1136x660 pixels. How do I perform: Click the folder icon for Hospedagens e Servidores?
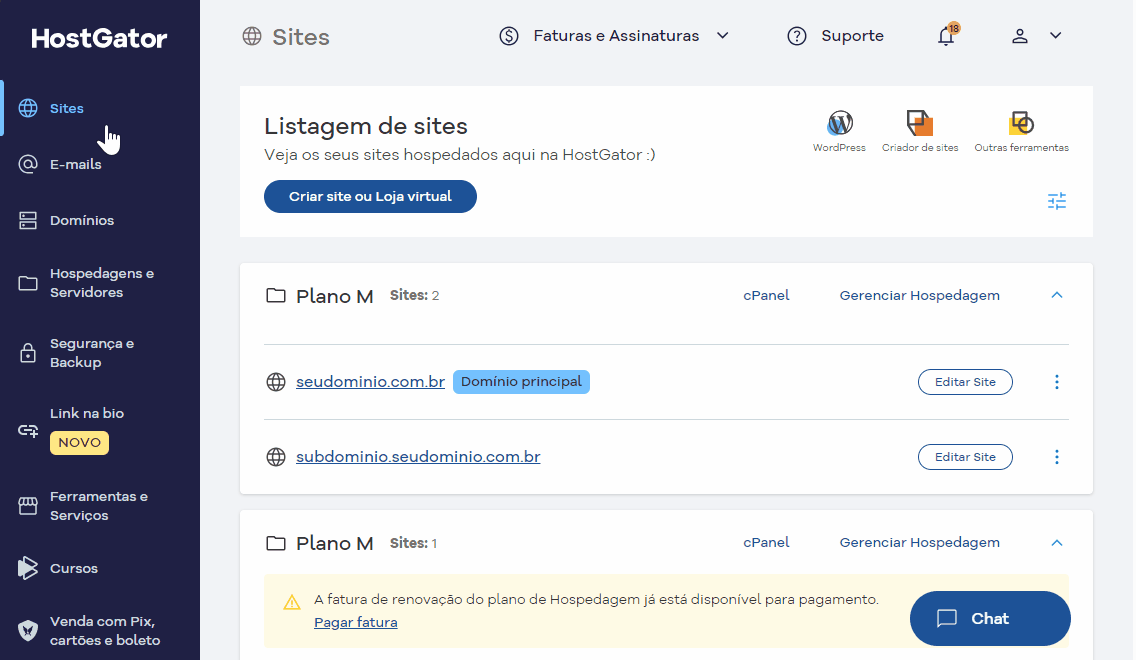[x=28, y=283]
